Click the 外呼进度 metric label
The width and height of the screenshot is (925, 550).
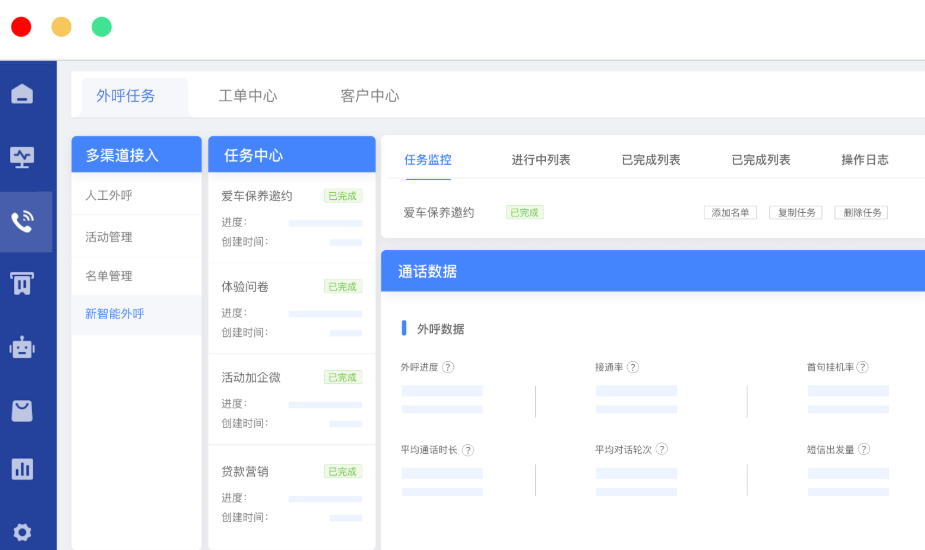point(419,367)
